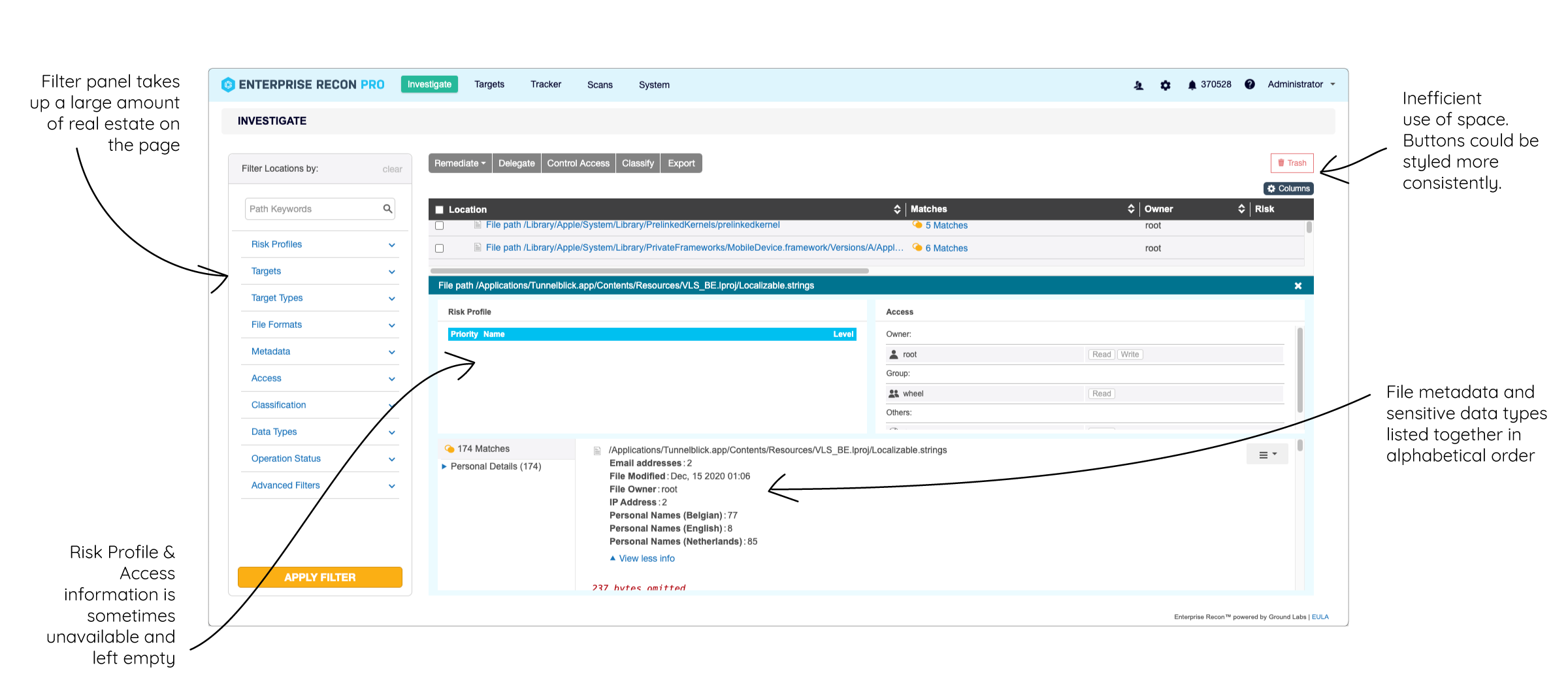
Task: Expand Classification filter section
Action: pyautogui.click(x=320, y=405)
